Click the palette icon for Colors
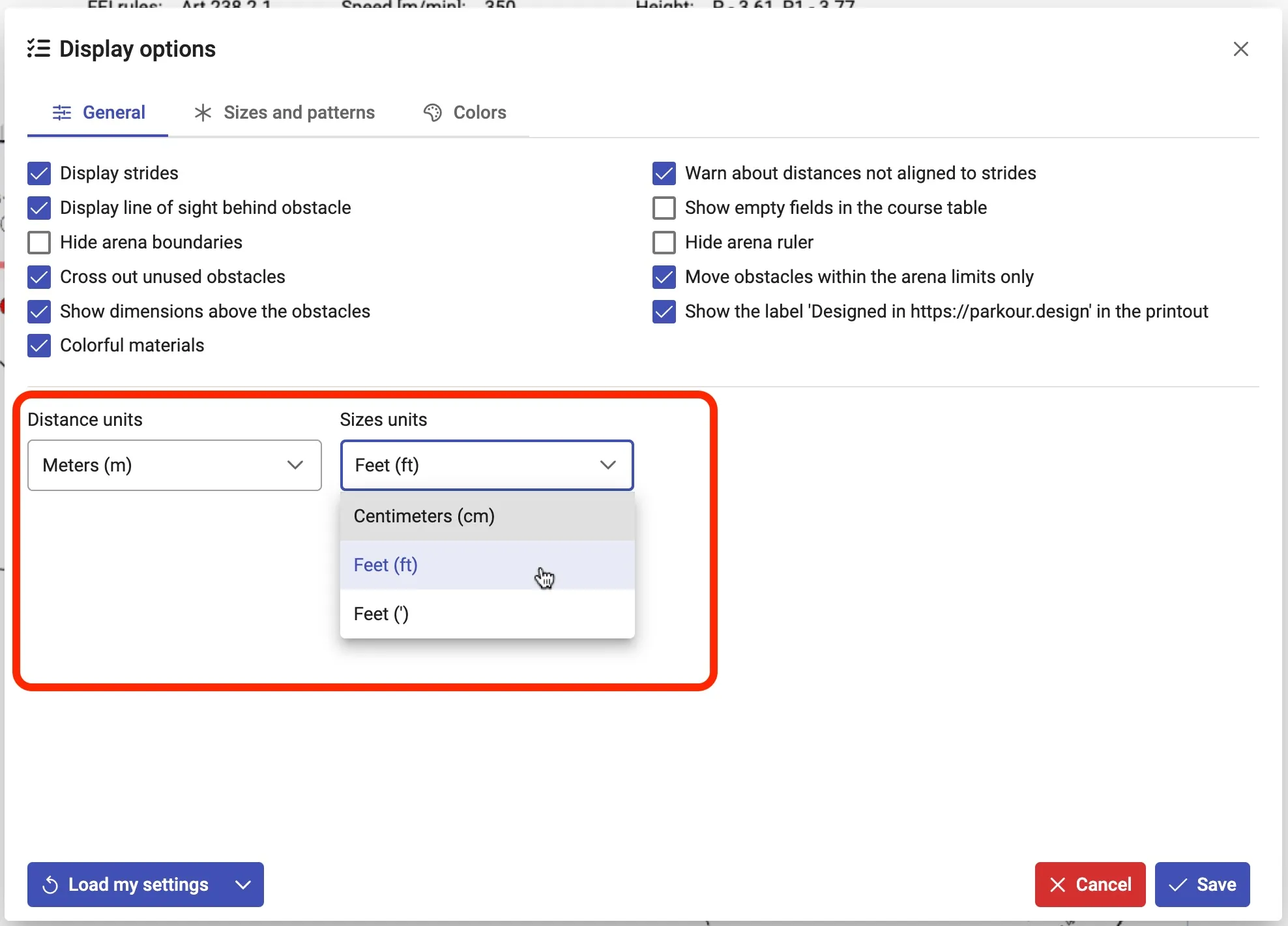This screenshot has height=926, width=1288. pyautogui.click(x=432, y=113)
